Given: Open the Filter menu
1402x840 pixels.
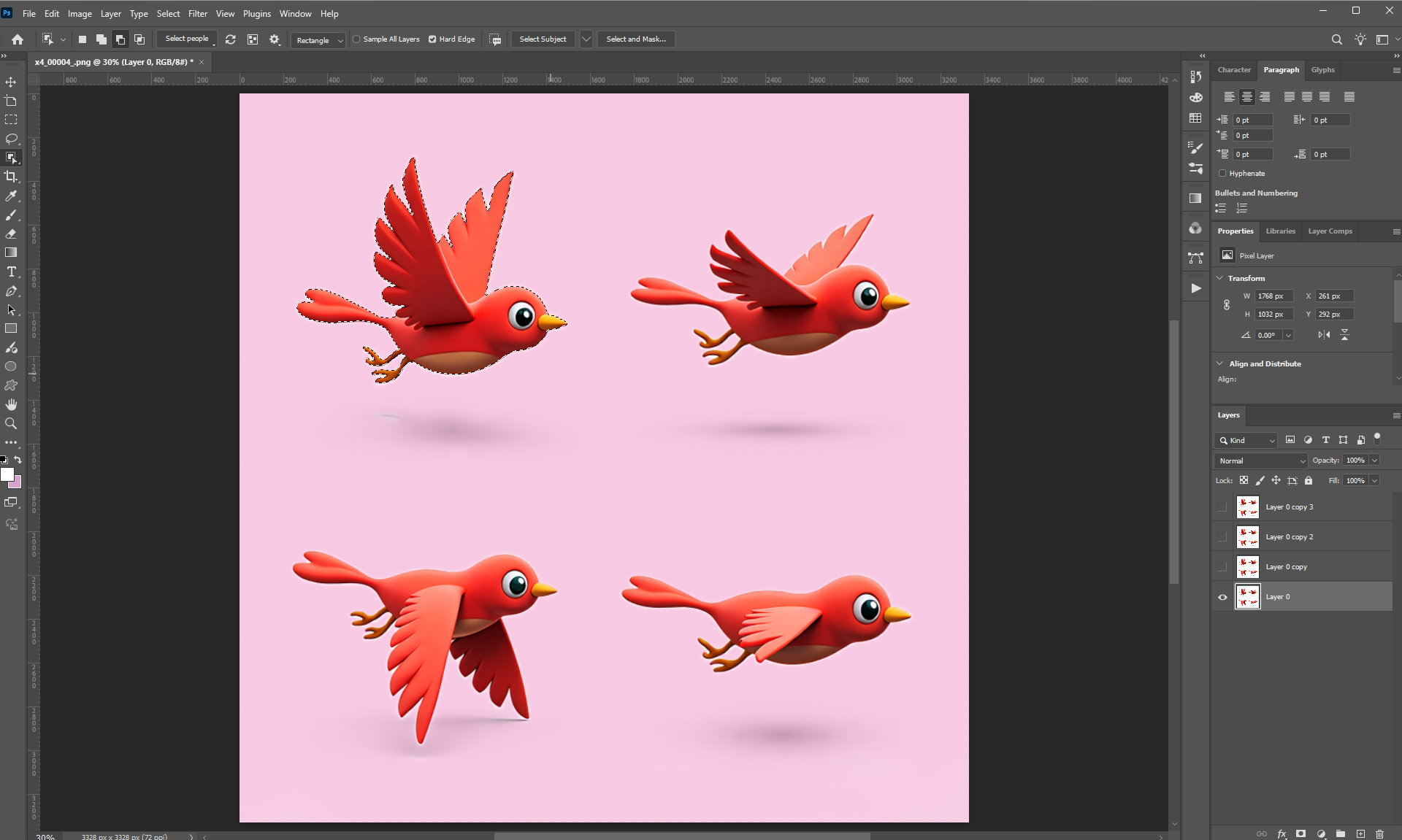Looking at the screenshot, I should (197, 13).
